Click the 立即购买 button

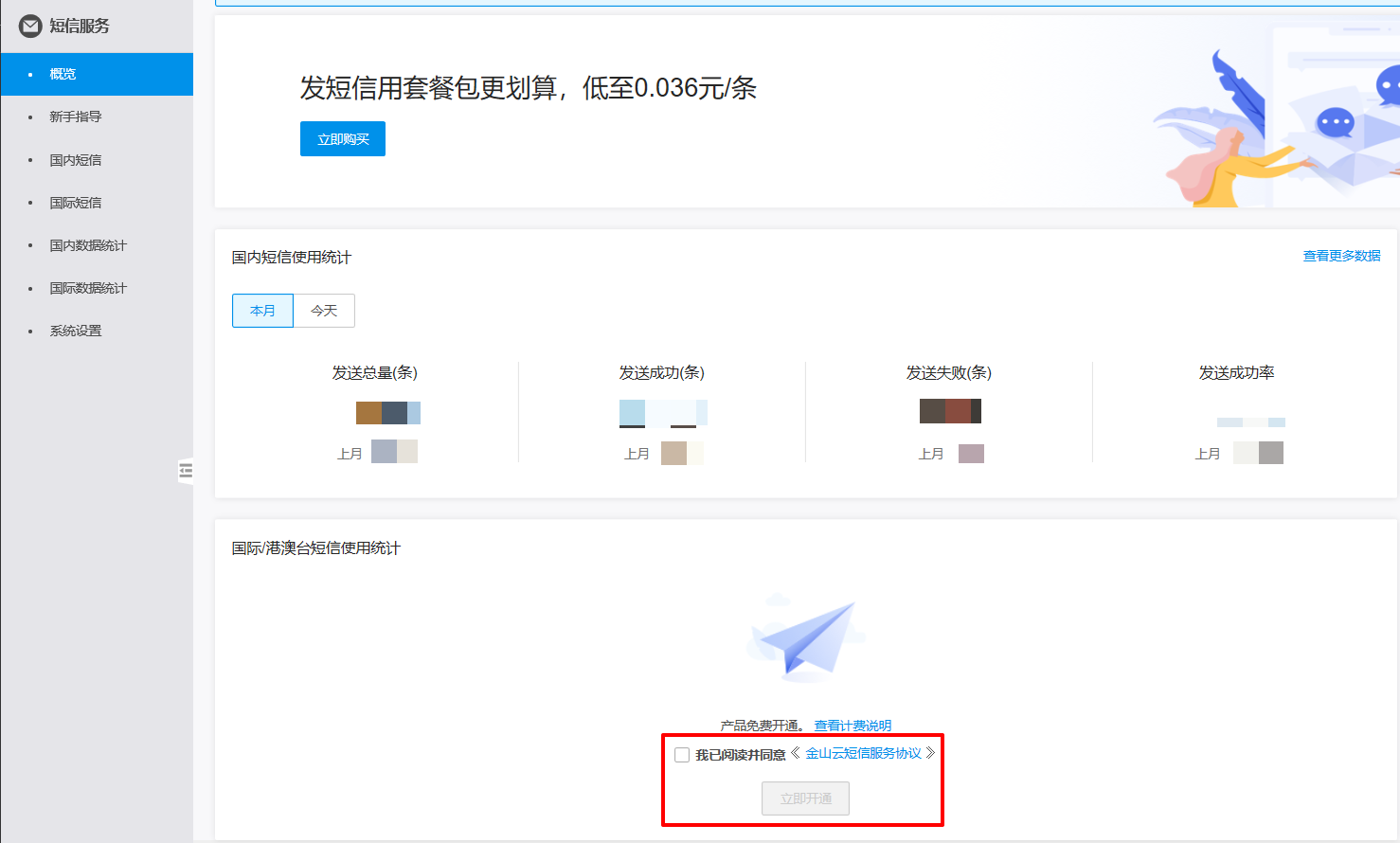(343, 139)
